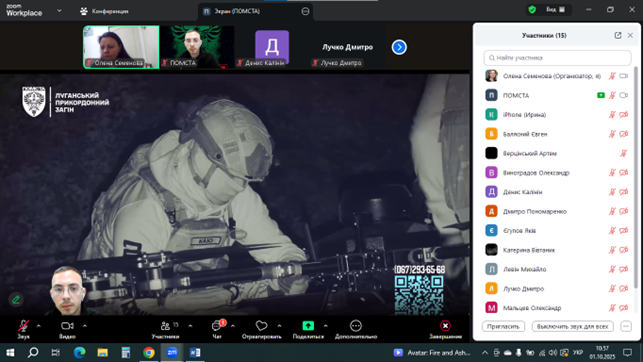
Task: Click the Пригласить button
Action: click(x=503, y=327)
